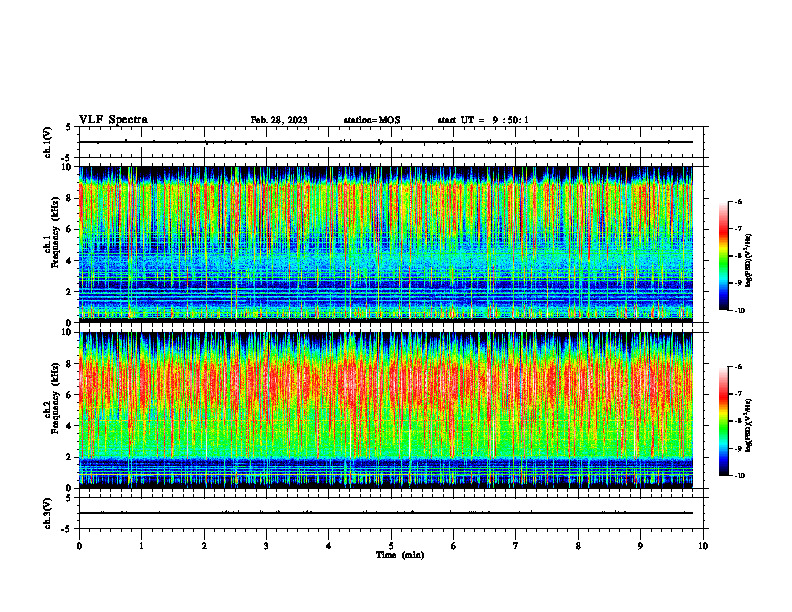This screenshot has width=792, height=612.
Task: Click time axis tick label "1"
Action: point(141,546)
